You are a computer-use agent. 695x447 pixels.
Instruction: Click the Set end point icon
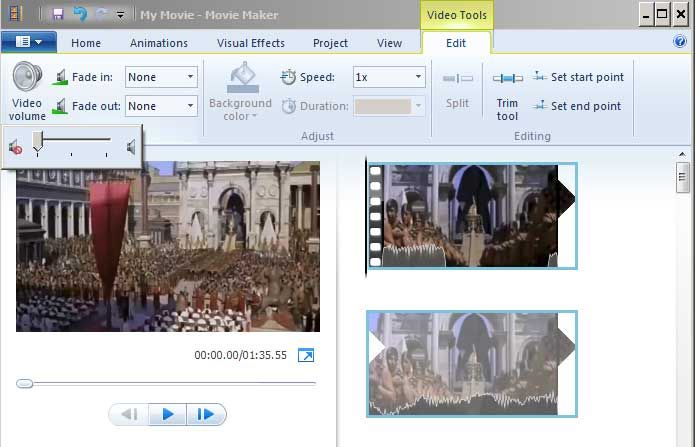click(x=539, y=106)
